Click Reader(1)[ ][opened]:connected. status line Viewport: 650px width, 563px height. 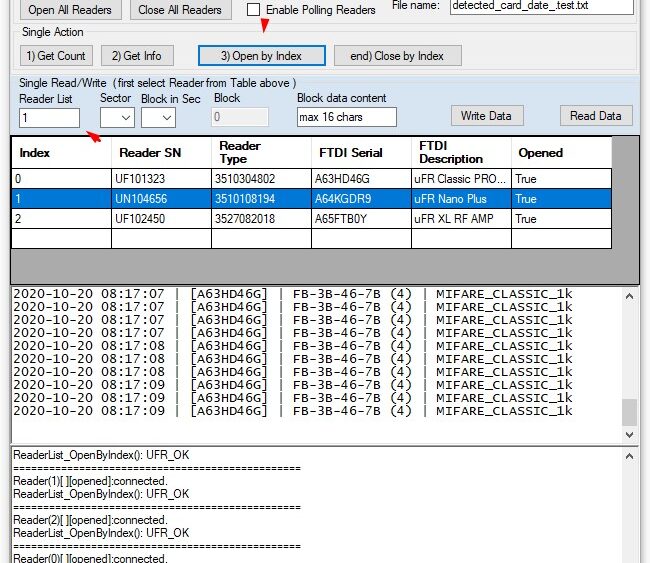pos(90,481)
